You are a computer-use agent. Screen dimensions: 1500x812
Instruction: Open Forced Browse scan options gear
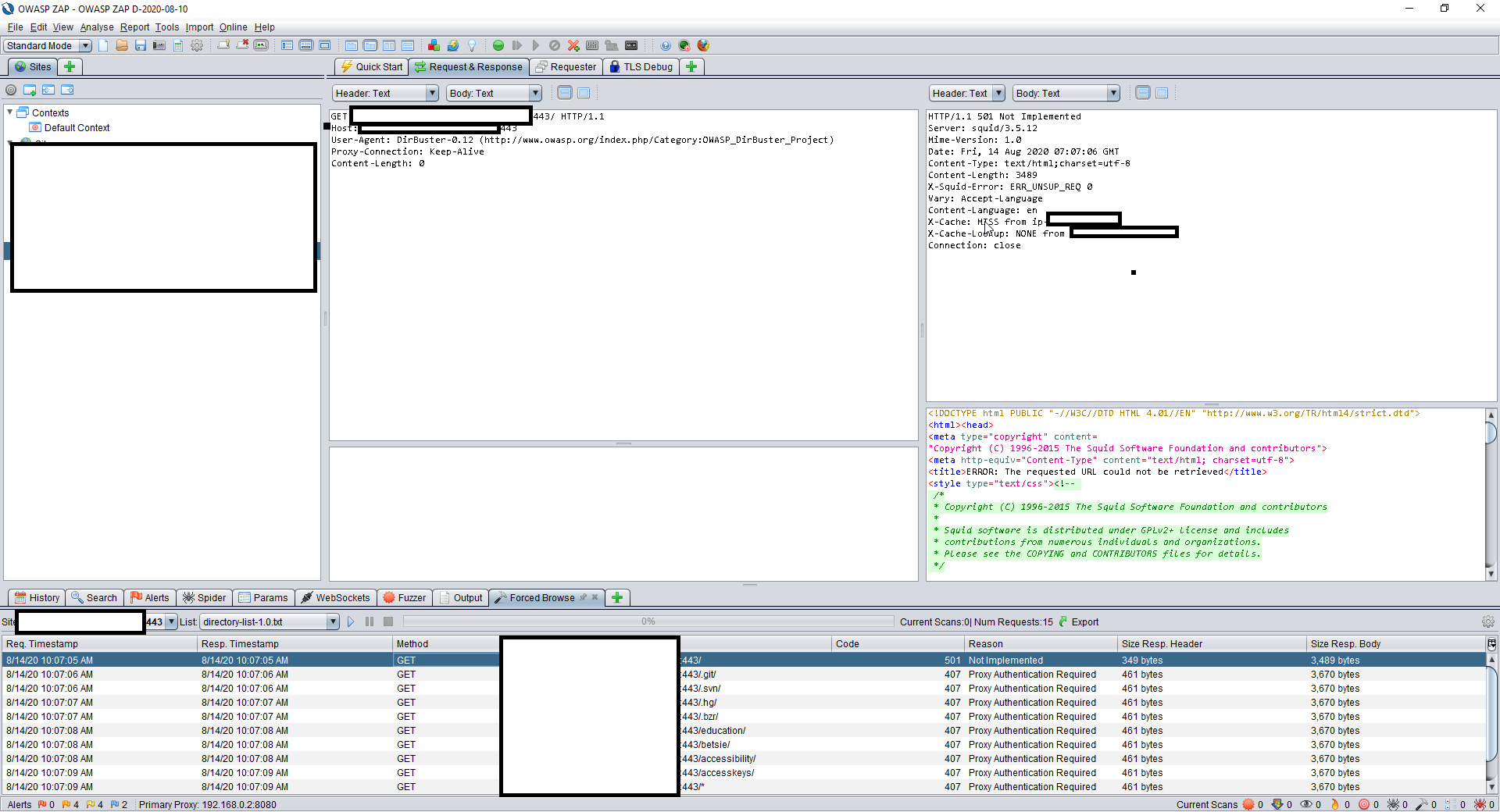pos(1489,621)
